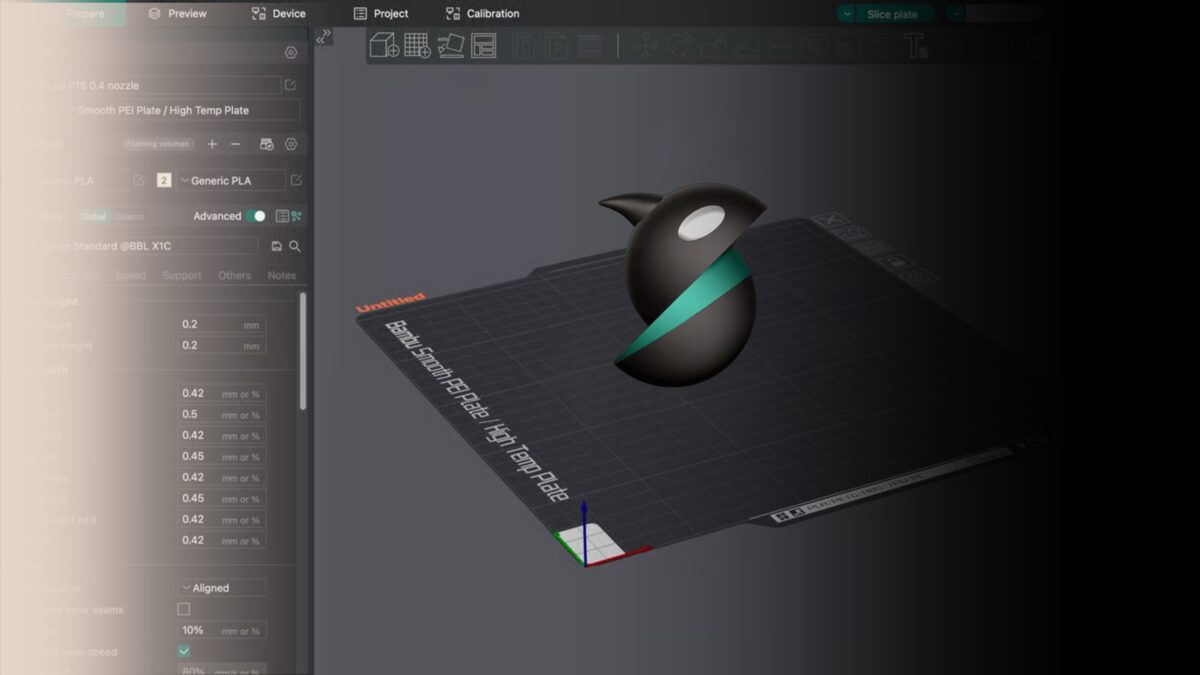Switch to the Project tab
The image size is (1200, 675).
click(x=381, y=14)
